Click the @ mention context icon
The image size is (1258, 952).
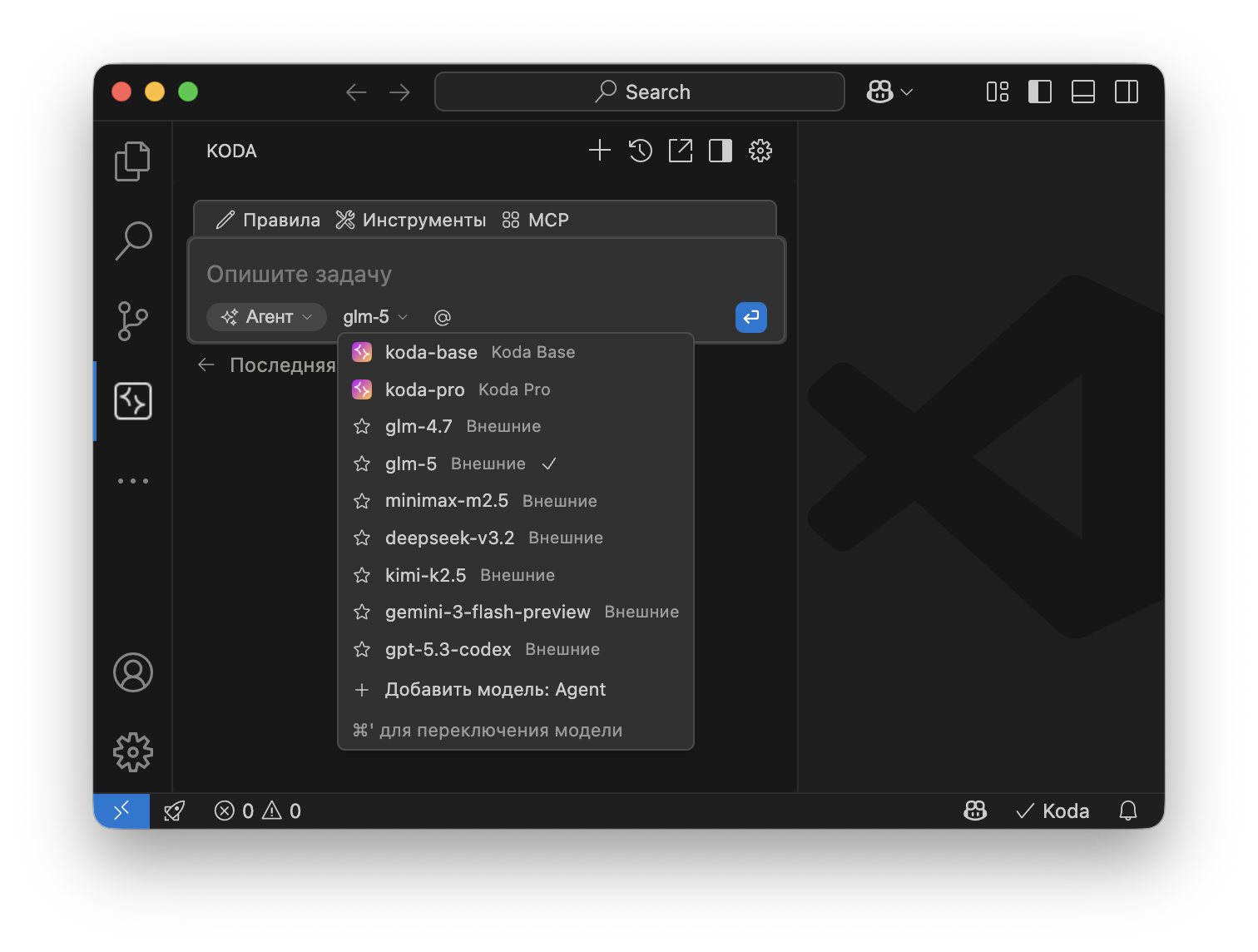(x=443, y=317)
